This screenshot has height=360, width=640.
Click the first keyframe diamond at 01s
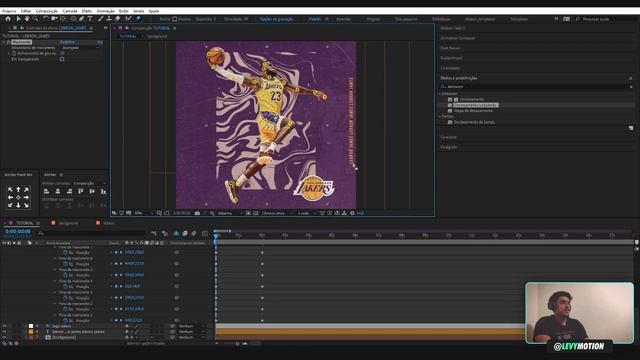coord(262,253)
